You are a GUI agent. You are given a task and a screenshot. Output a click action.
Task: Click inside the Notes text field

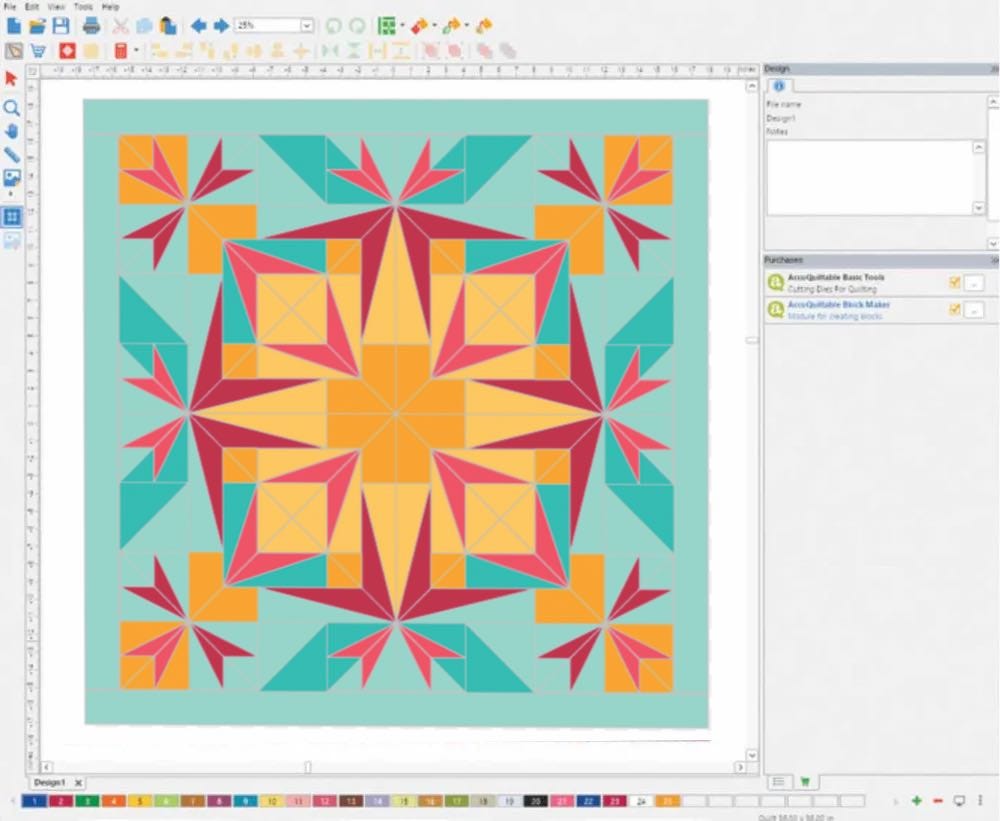coord(868,176)
